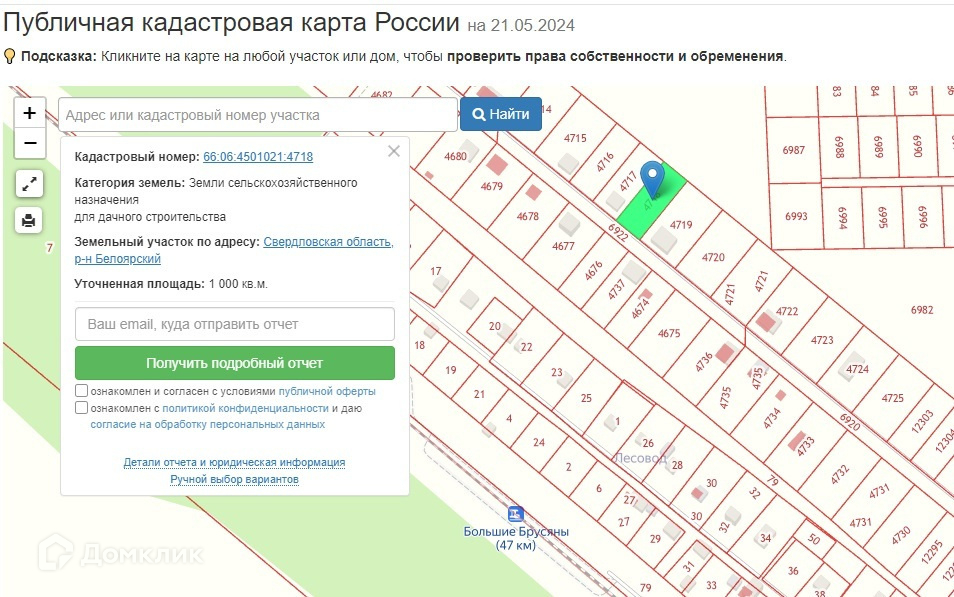
Task: Select parcel 4730 on the map
Action: coord(901,535)
